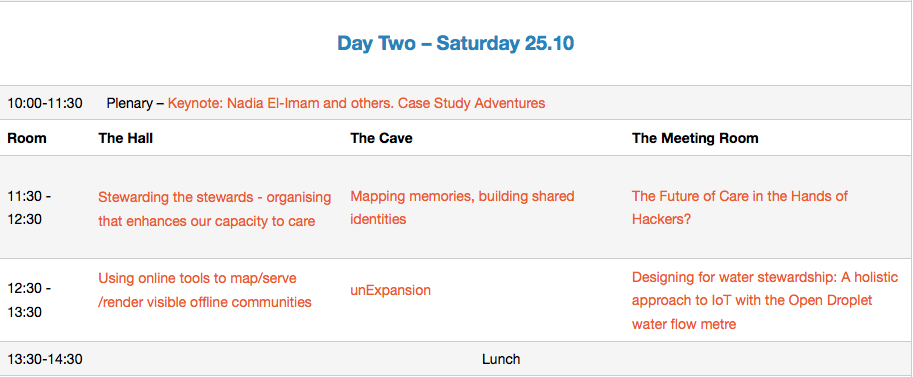
Task: Select the Plenary label text
Action: pos(130,104)
